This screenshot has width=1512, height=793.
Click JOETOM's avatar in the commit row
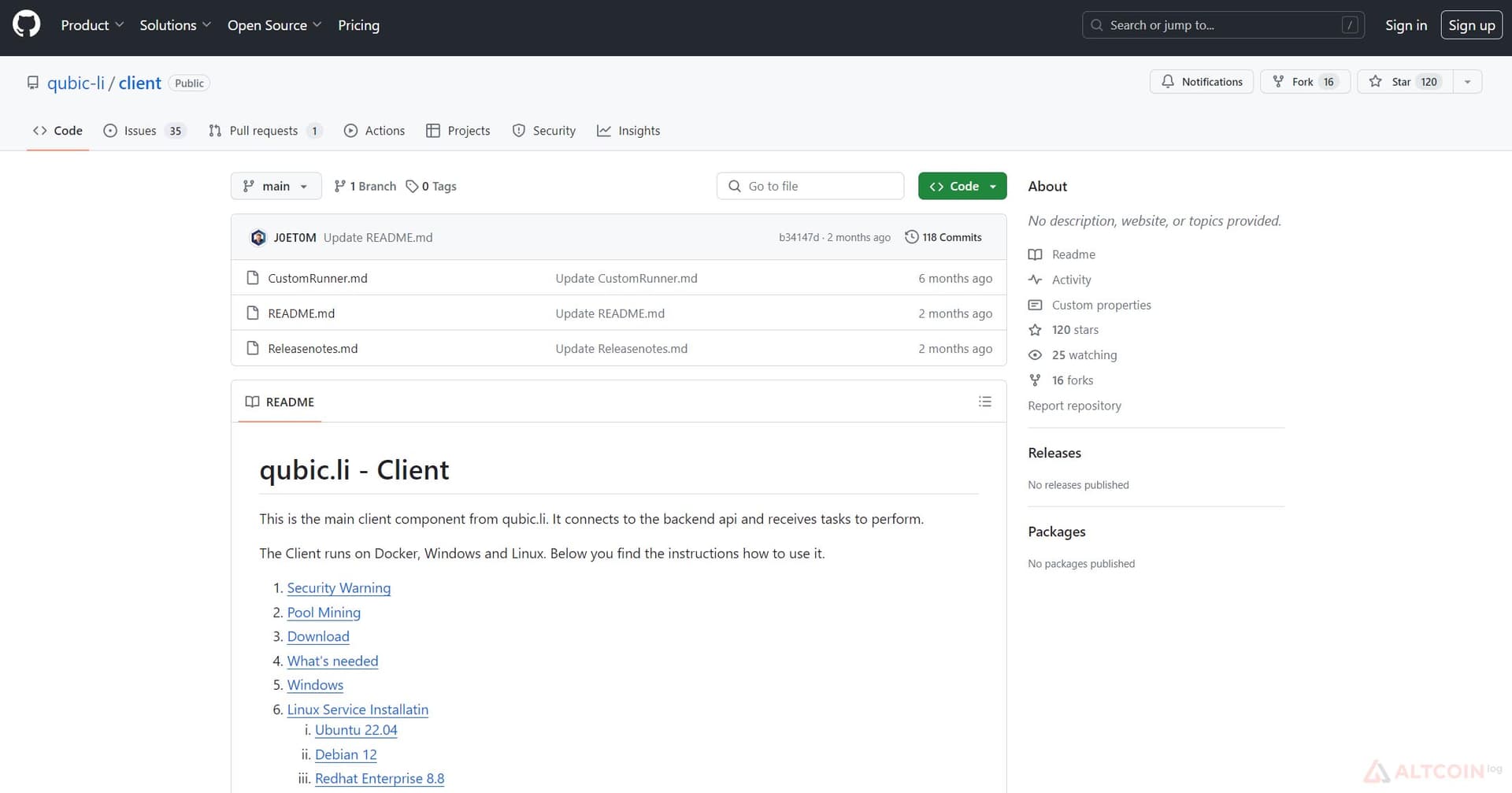click(x=258, y=237)
